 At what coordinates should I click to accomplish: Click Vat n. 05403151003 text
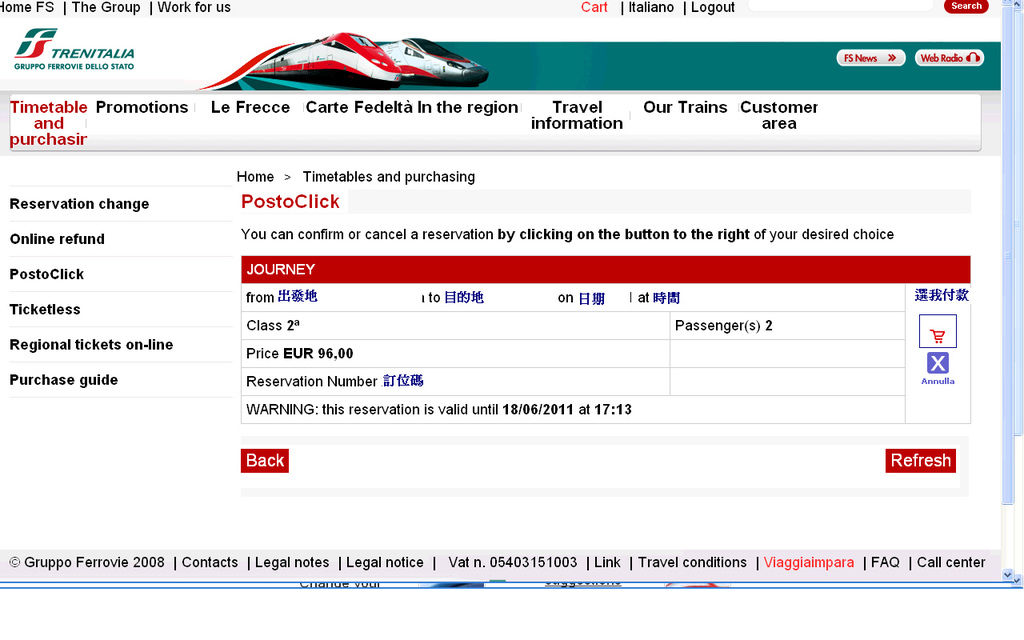click(x=513, y=562)
